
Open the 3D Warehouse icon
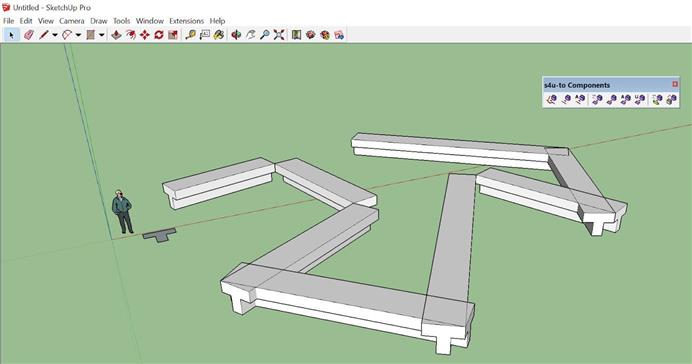click(296, 35)
